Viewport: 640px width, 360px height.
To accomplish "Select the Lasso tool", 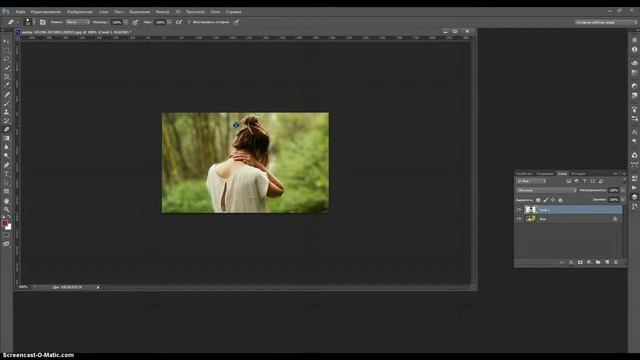I will (7, 59).
